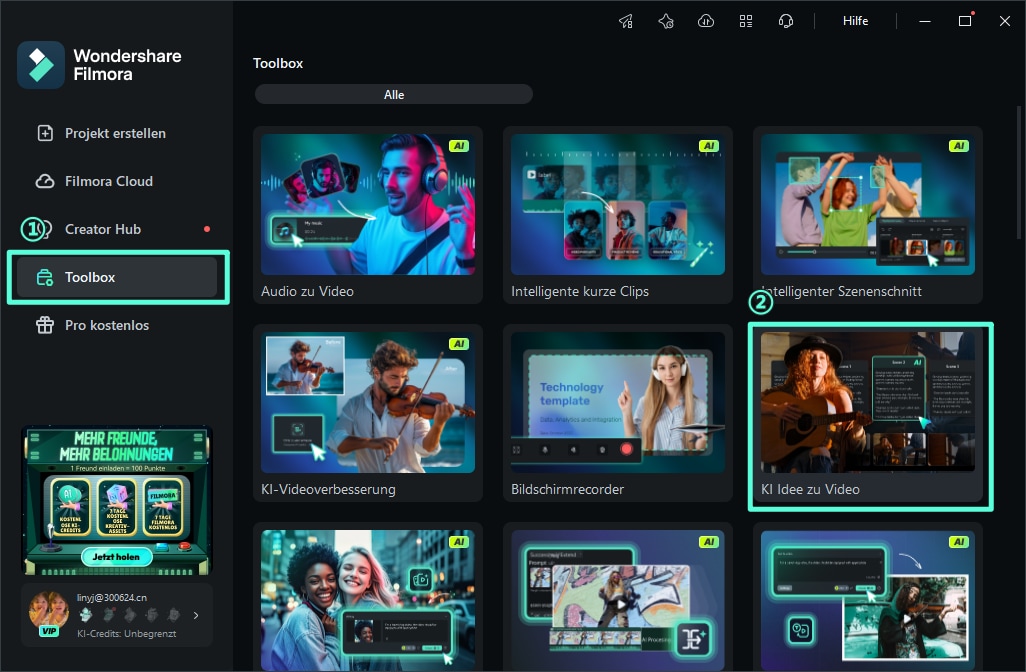Open the grid layout icon in title bar
This screenshot has height=672, width=1026.
[x=746, y=21]
